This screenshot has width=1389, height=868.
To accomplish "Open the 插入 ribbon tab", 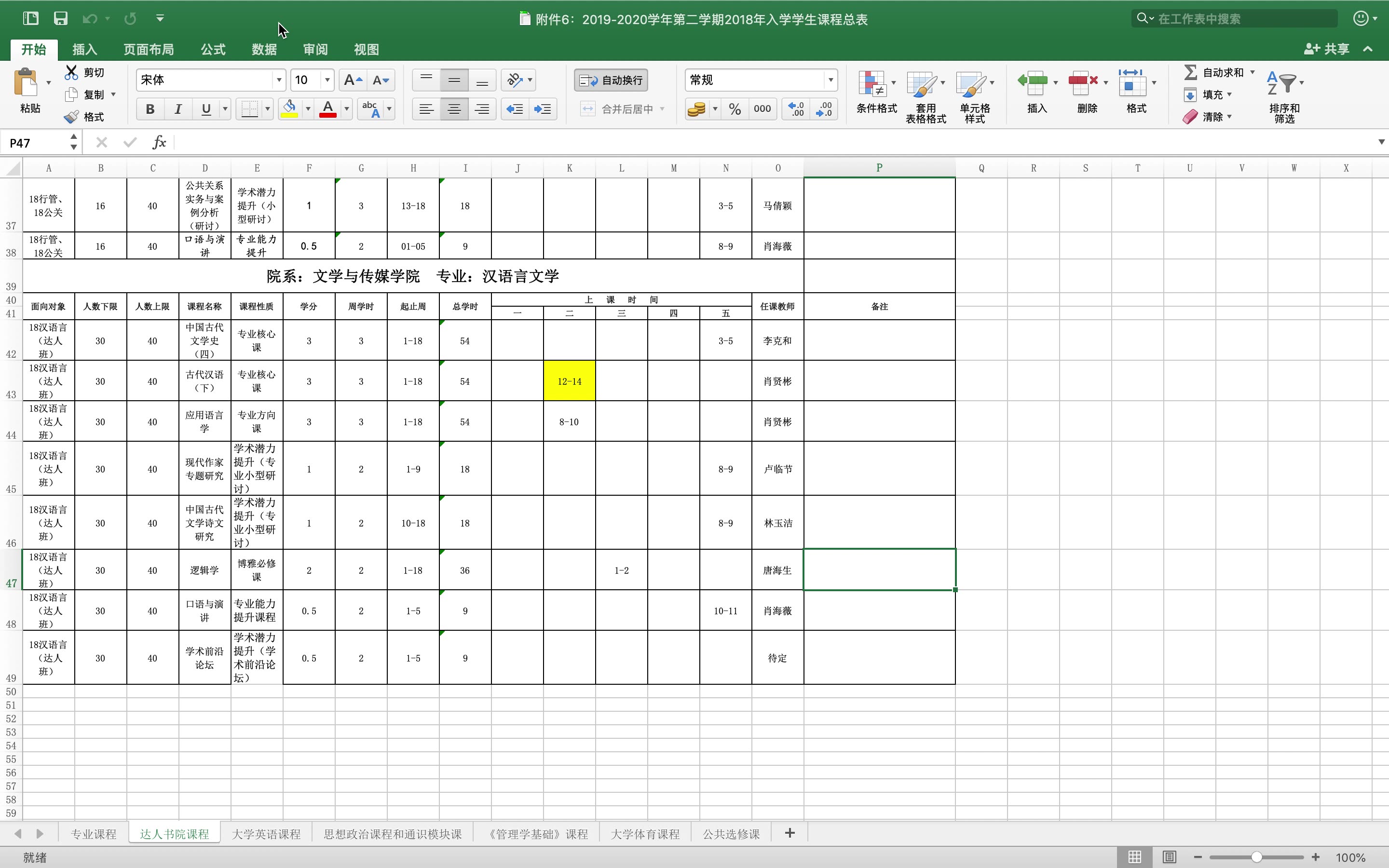I will [x=85, y=49].
